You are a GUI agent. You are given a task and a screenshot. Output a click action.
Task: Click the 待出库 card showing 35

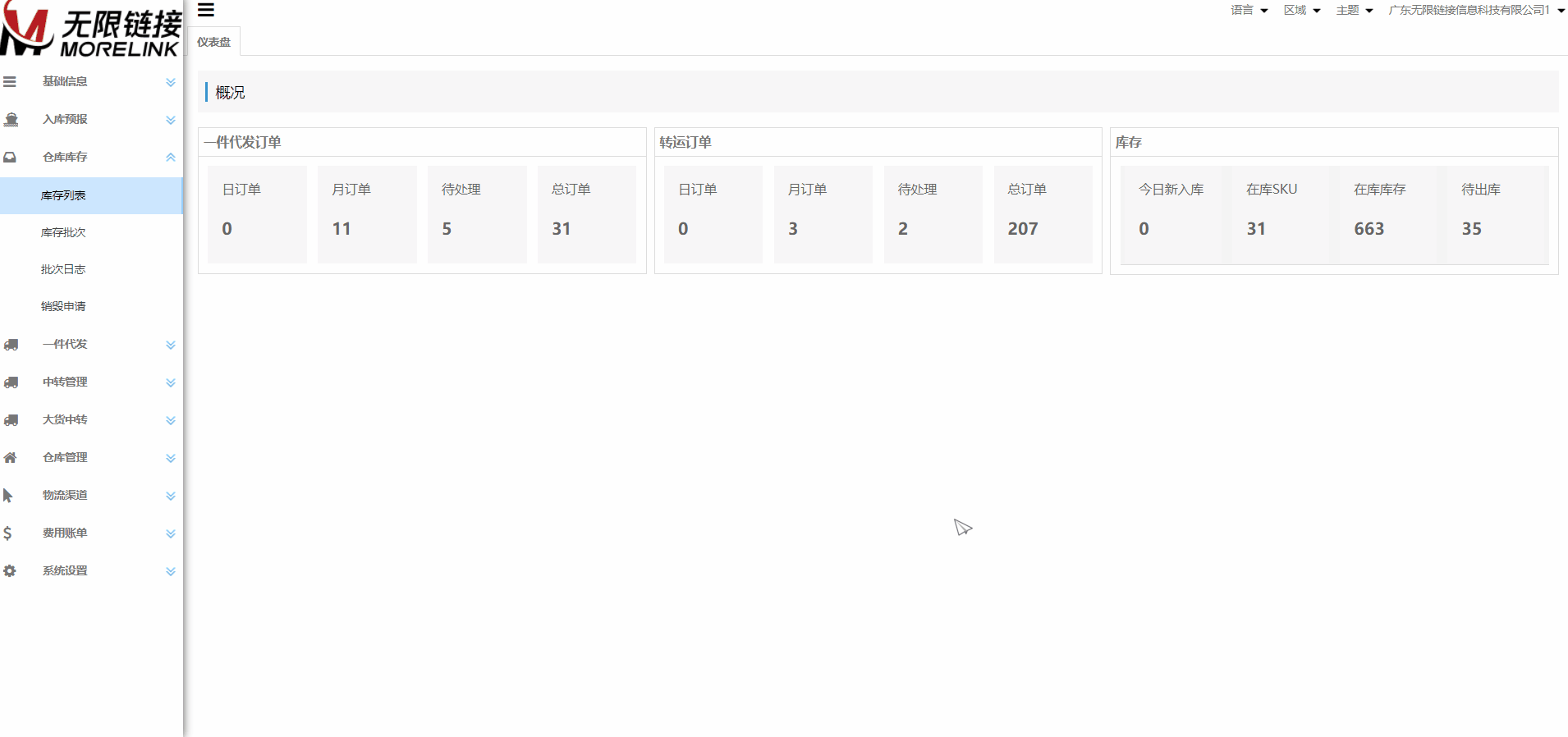1497,214
